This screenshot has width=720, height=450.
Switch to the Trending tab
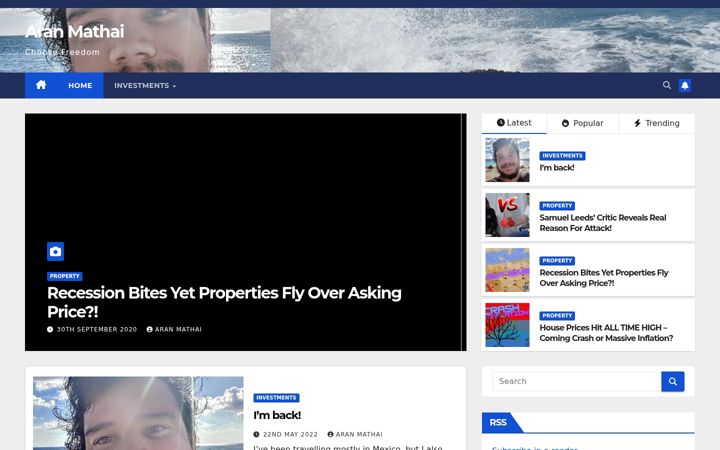[657, 123]
